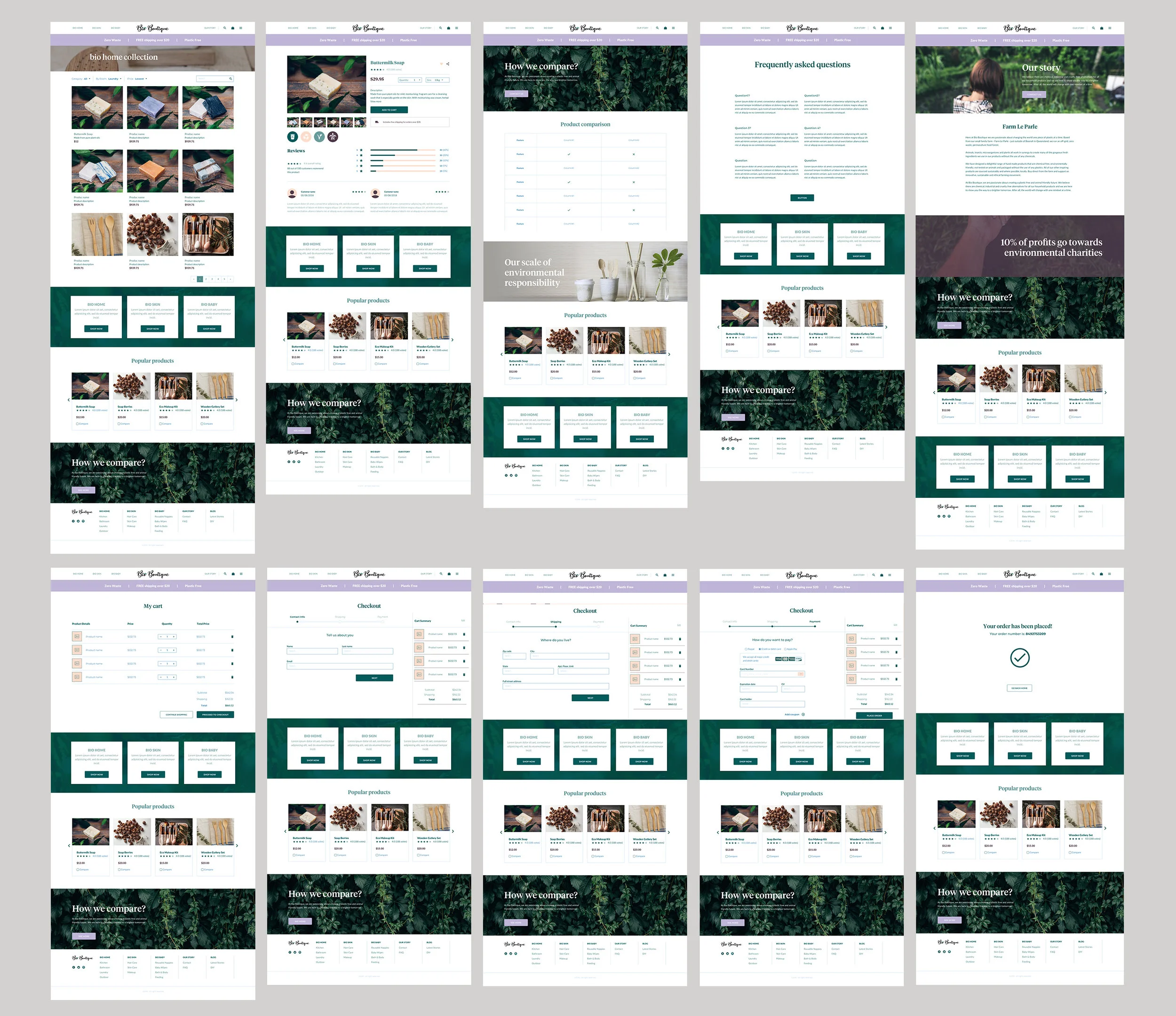This screenshot has width=1176, height=1016.
Task: Click the recycling bin badge under product thumbnails
Action: pyautogui.click(x=292, y=136)
